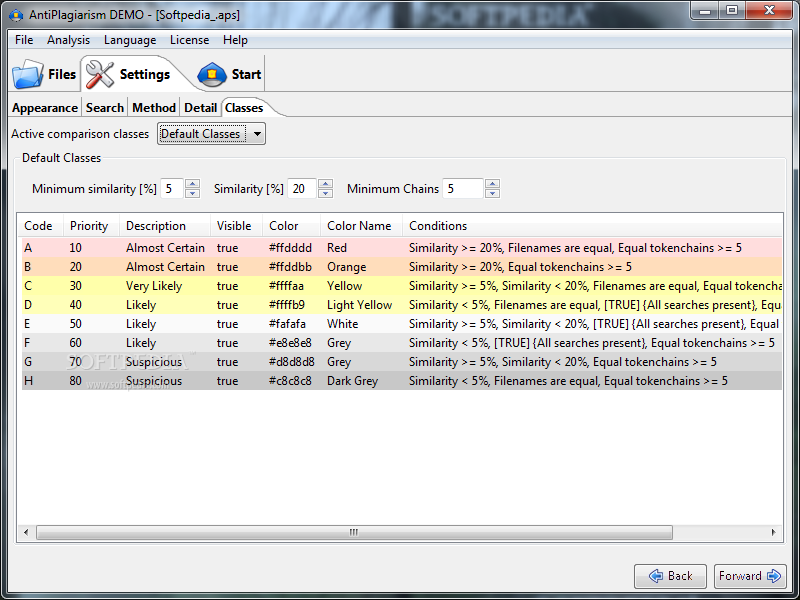Image resolution: width=800 pixels, height=600 pixels.
Task: Decrease Minimum similarity with down arrow
Action: pyautogui.click(x=192, y=193)
